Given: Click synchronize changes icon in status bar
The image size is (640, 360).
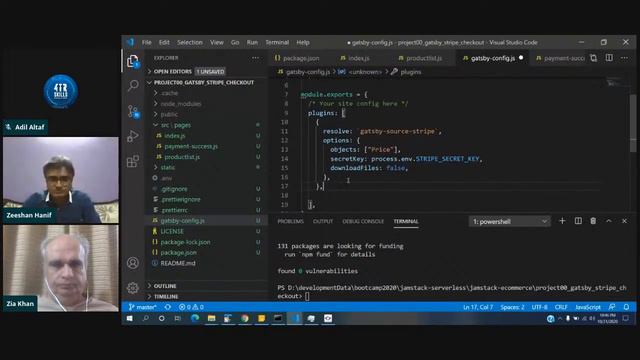Looking at the screenshot, I should point(168,307).
